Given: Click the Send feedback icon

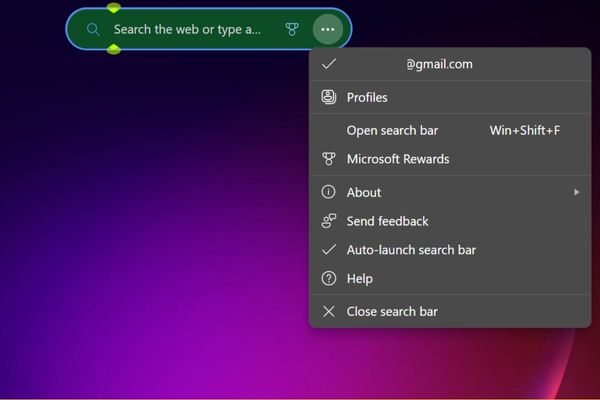Looking at the screenshot, I should 328,221.
